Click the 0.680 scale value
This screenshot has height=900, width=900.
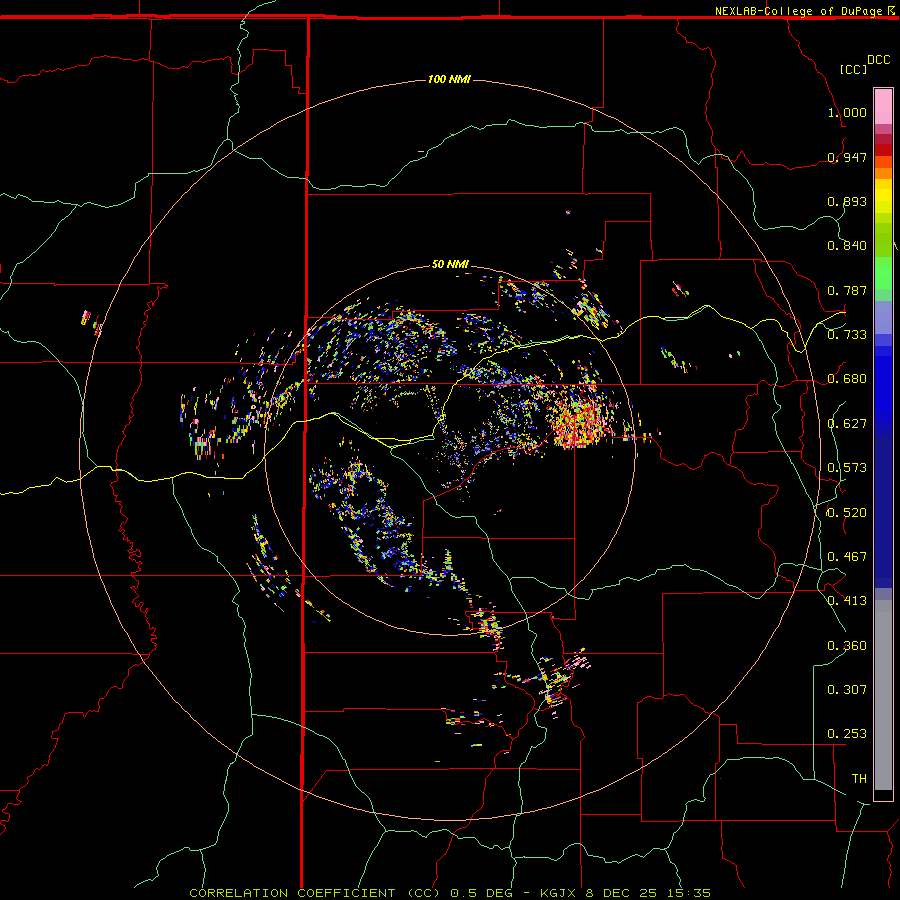click(x=847, y=379)
